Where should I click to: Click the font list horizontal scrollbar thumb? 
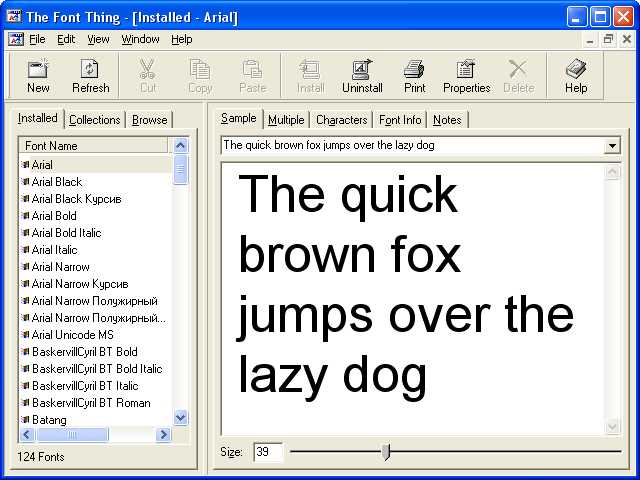point(72,434)
